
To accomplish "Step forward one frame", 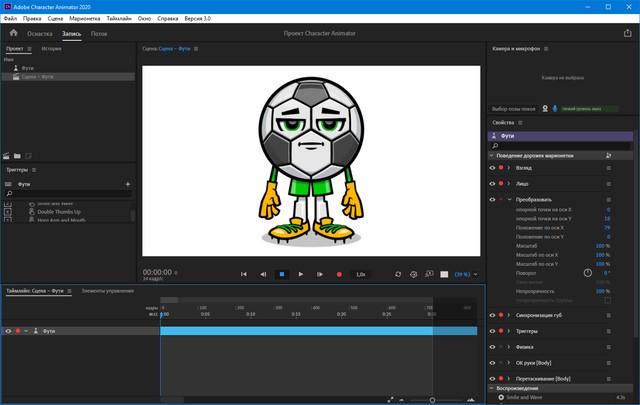I will [x=320, y=274].
